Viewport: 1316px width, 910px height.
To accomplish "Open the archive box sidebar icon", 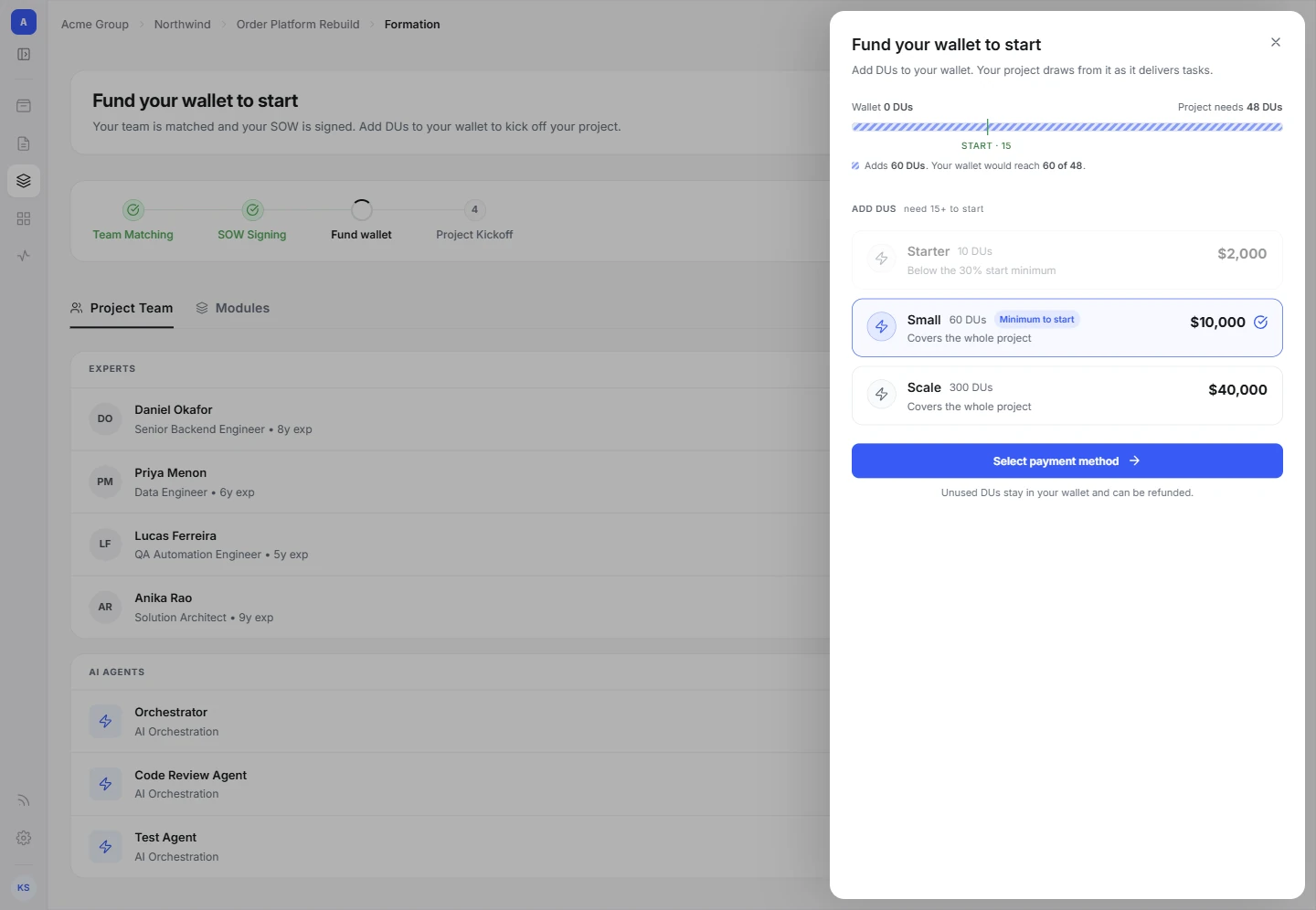I will [x=24, y=106].
